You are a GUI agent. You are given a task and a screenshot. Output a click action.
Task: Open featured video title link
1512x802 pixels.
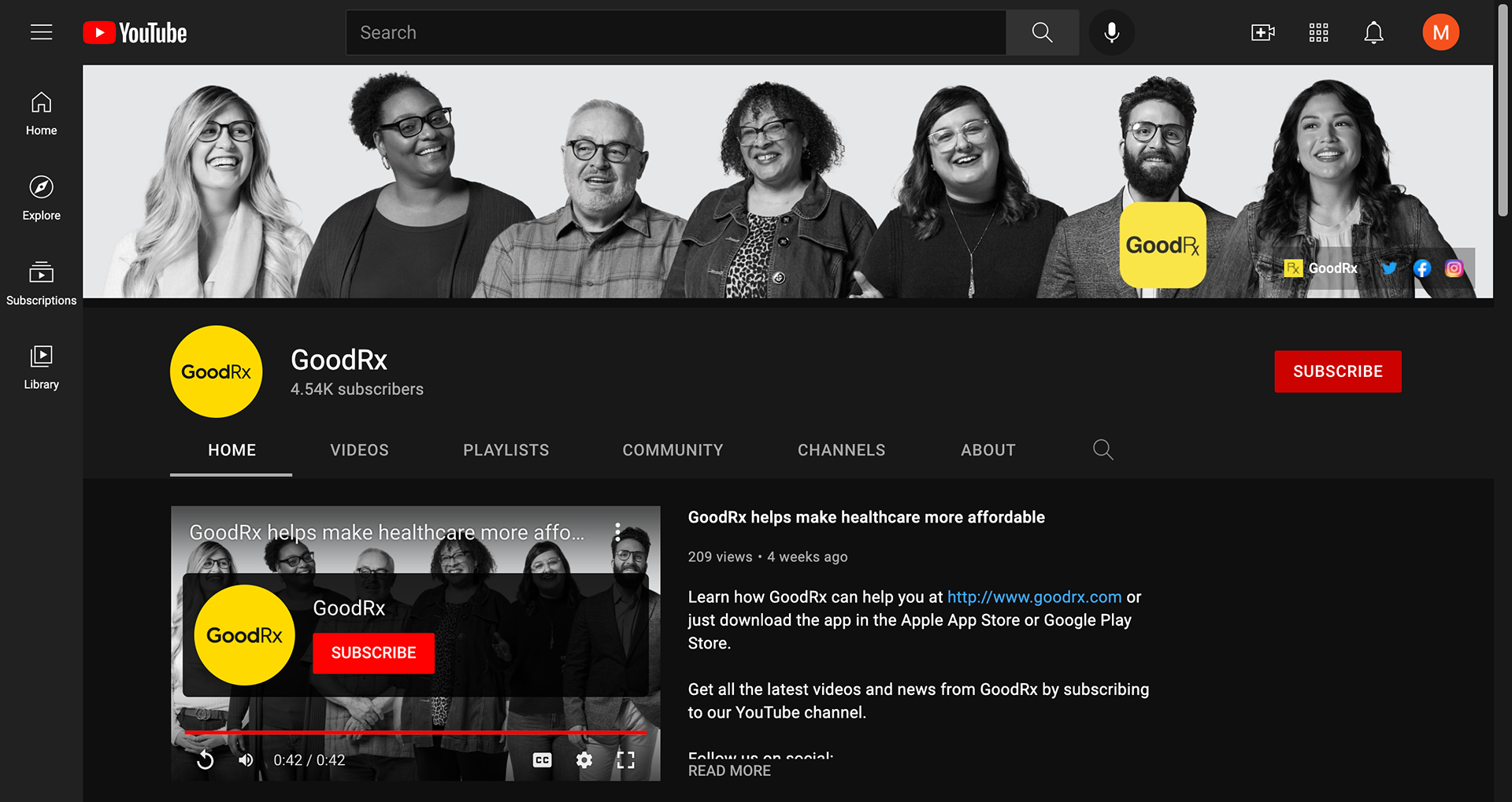pos(866,517)
